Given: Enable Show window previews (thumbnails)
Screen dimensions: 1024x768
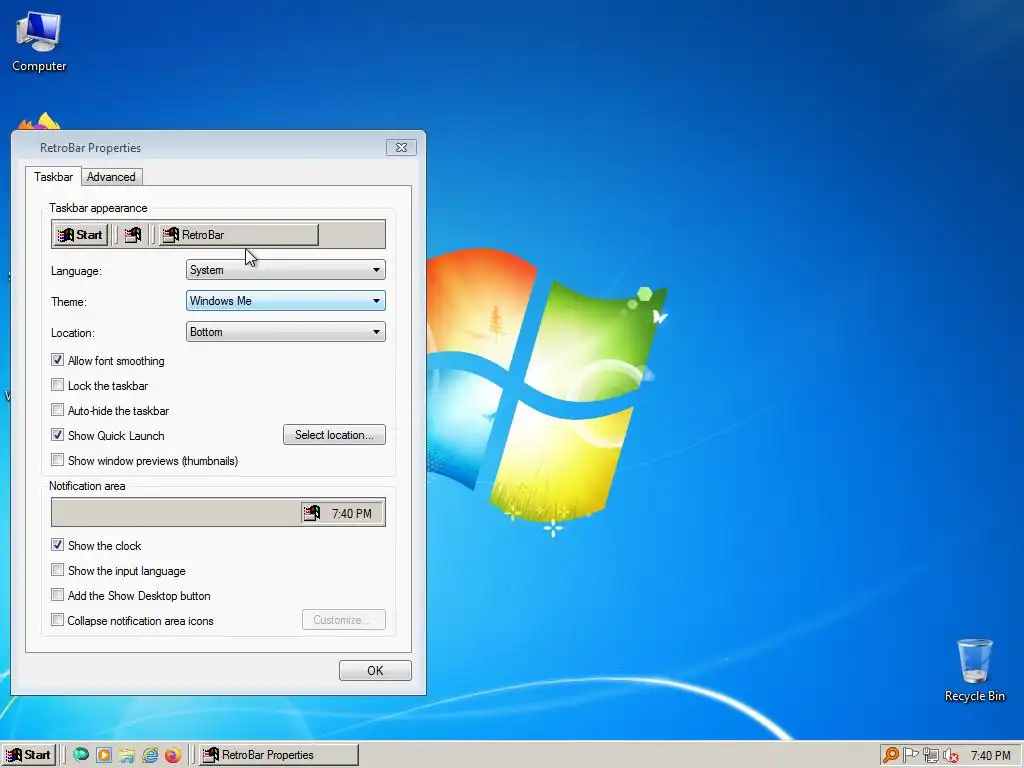Looking at the screenshot, I should tap(57, 460).
